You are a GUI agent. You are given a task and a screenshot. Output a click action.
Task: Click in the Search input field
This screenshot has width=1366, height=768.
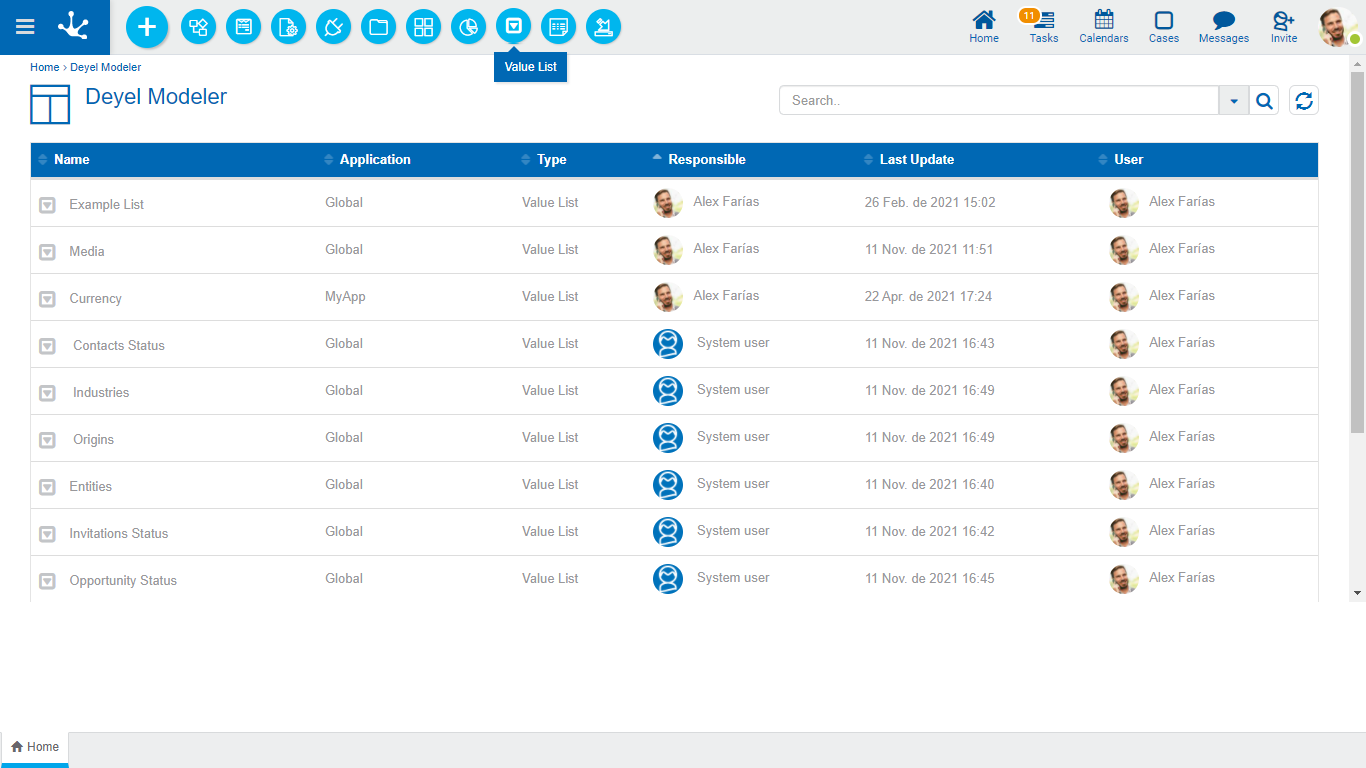pyautogui.click(x=998, y=100)
